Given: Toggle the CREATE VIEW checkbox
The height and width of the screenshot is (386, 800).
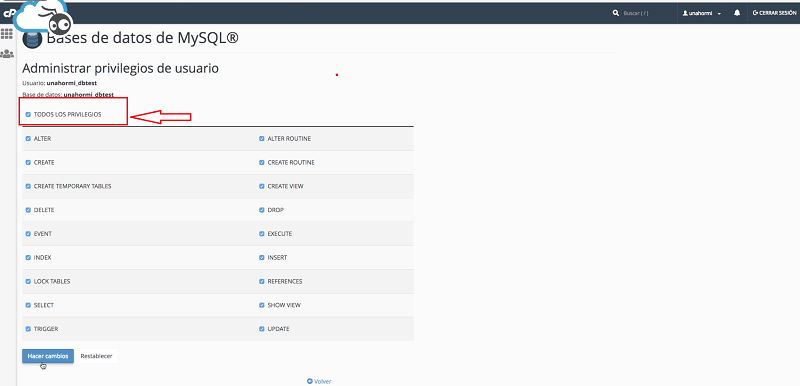Looking at the screenshot, I should pos(262,186).
